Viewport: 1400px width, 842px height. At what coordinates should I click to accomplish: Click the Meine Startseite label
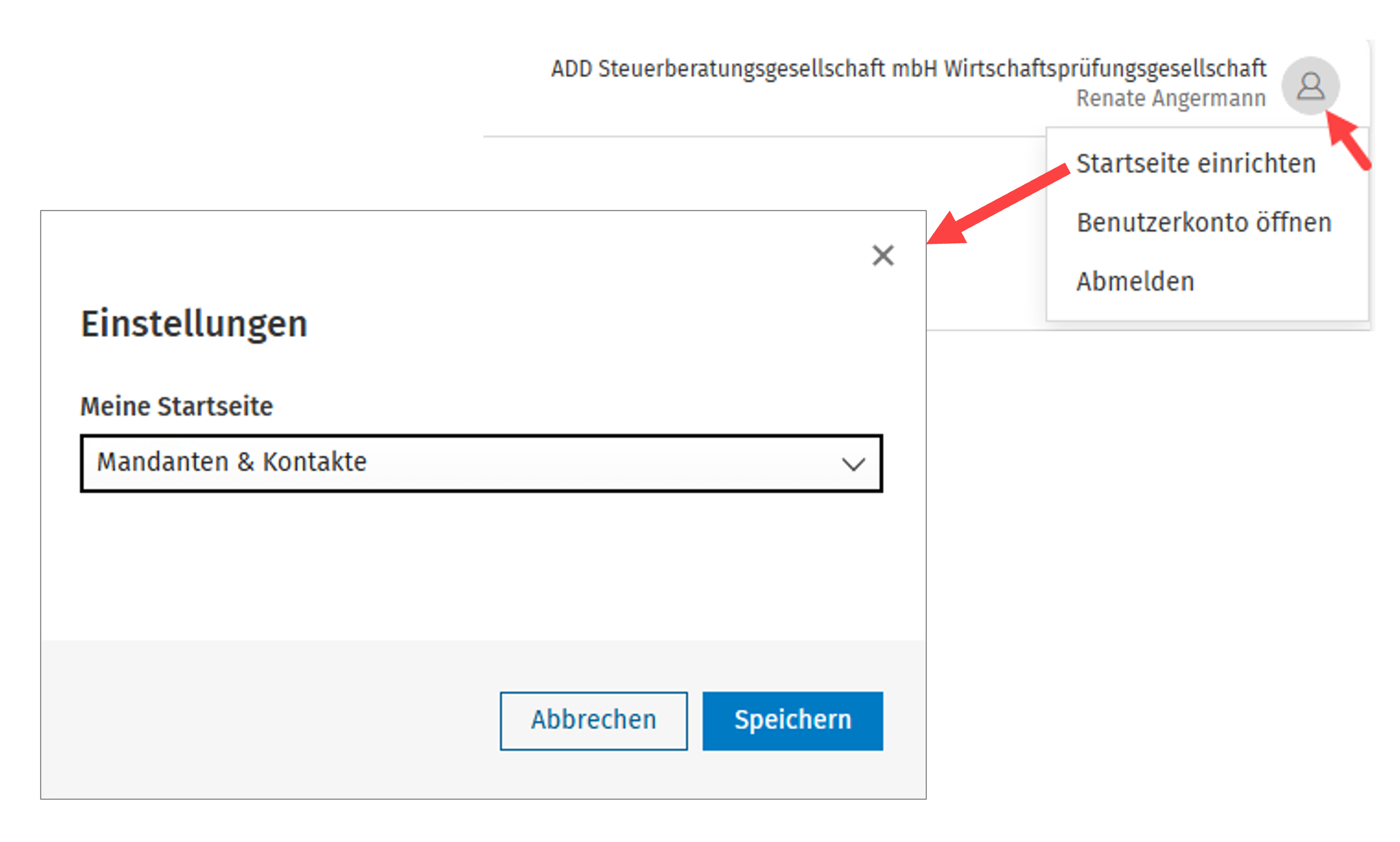(176, 407)
